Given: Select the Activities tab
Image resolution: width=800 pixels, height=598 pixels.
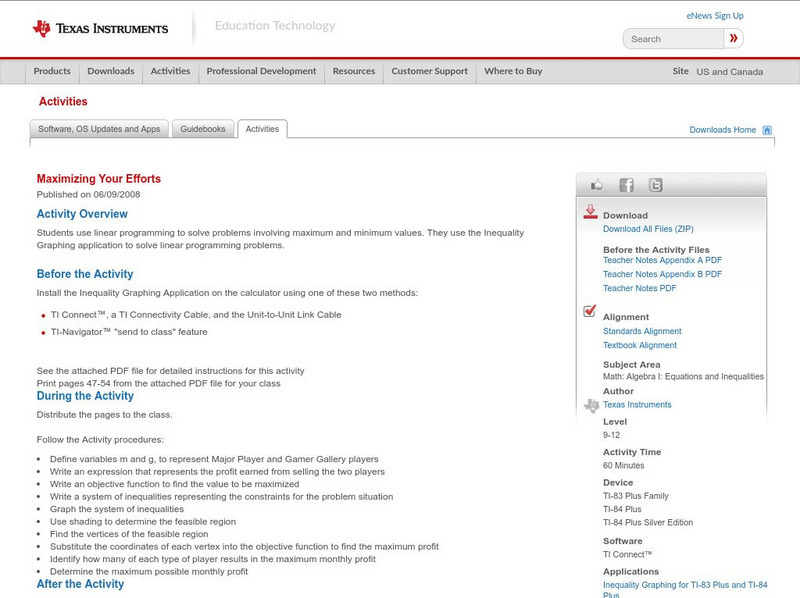Looking at the screenshot, I should click(262, 129).
